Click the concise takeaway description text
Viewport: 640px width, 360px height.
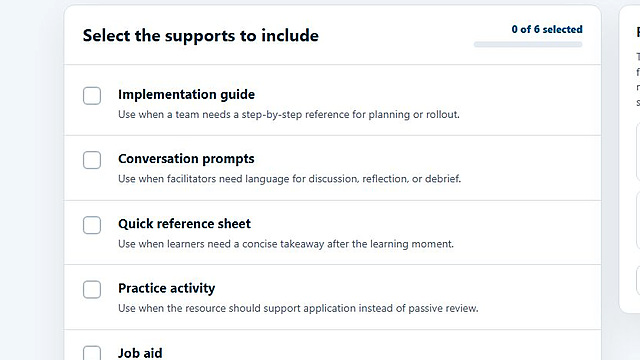pyautogui.click(x=286, y=244)
